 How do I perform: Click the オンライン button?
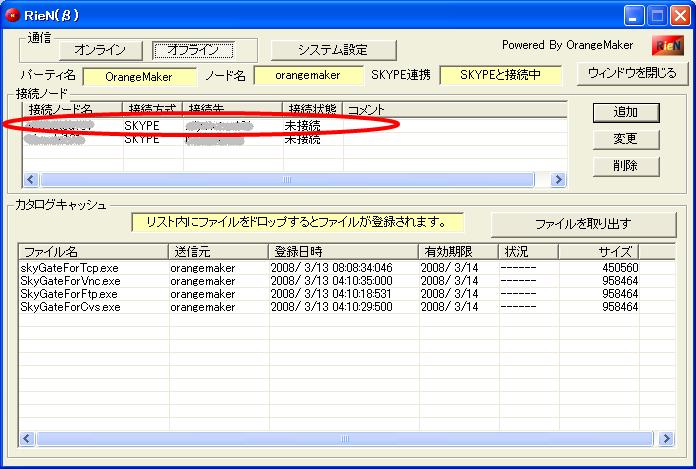(101, 50)
